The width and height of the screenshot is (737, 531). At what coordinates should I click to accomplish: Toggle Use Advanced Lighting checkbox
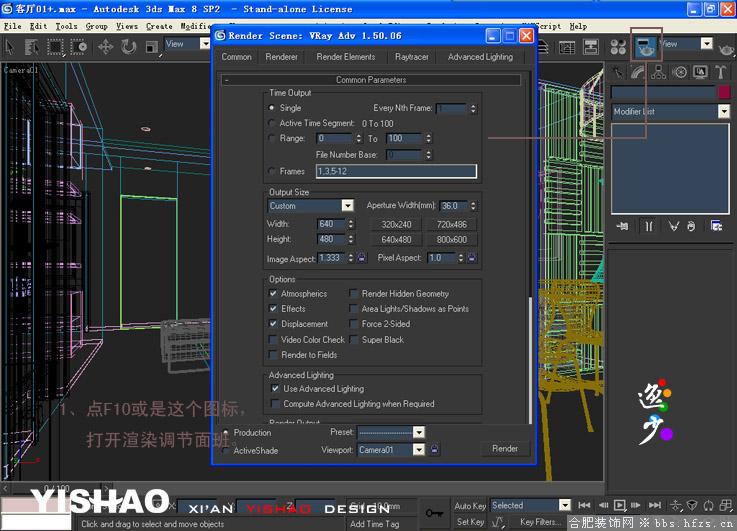[275, 389]
